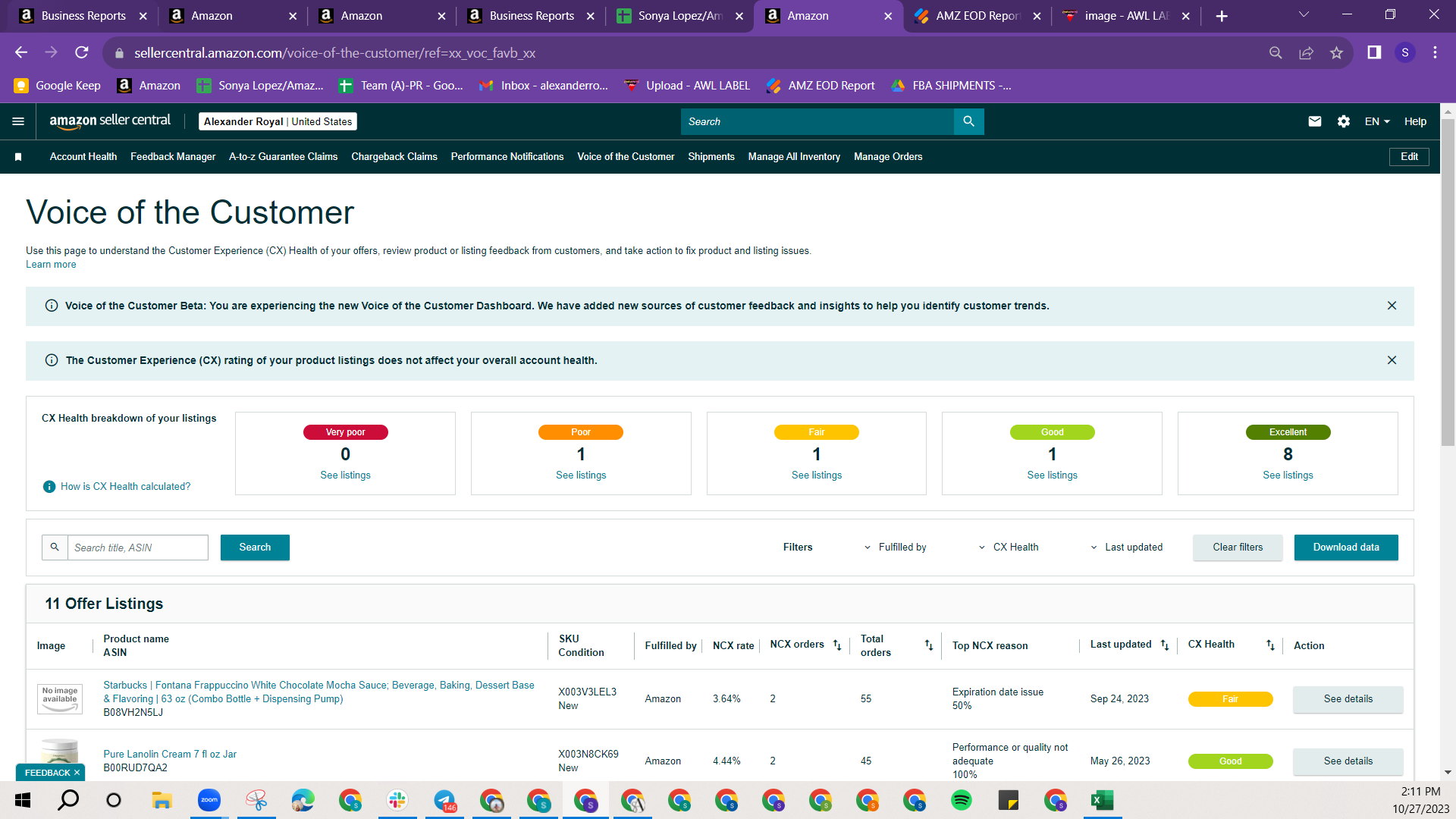Click the Amazon Seller Central logo

tap(110, 121)
